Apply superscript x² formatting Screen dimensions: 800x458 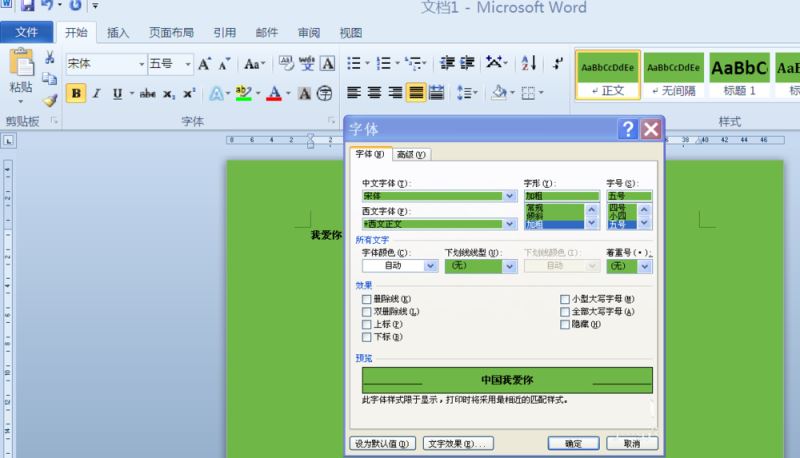click(x=189, y=93)
